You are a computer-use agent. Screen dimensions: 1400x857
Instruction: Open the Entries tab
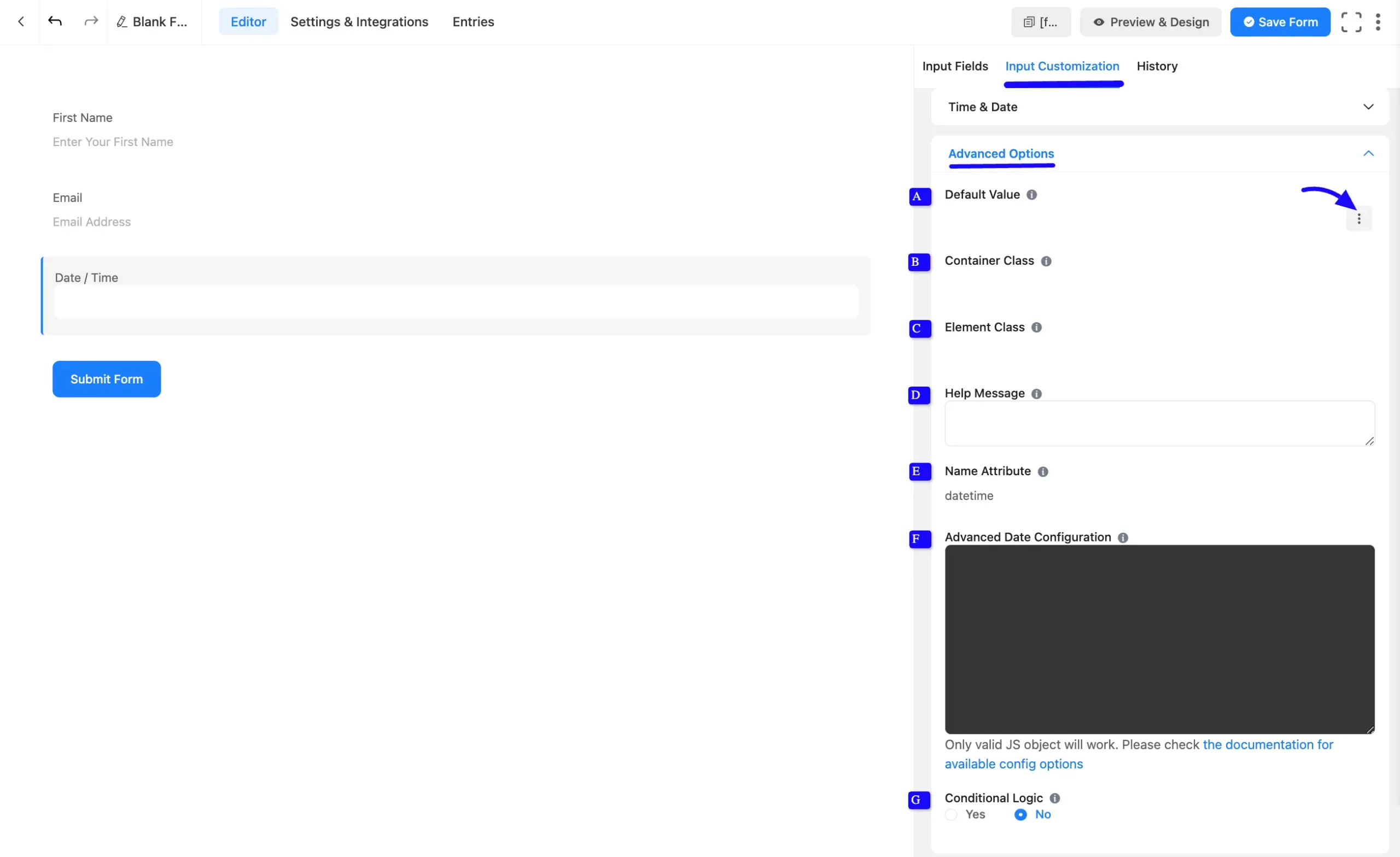click(x=472, y=21)
